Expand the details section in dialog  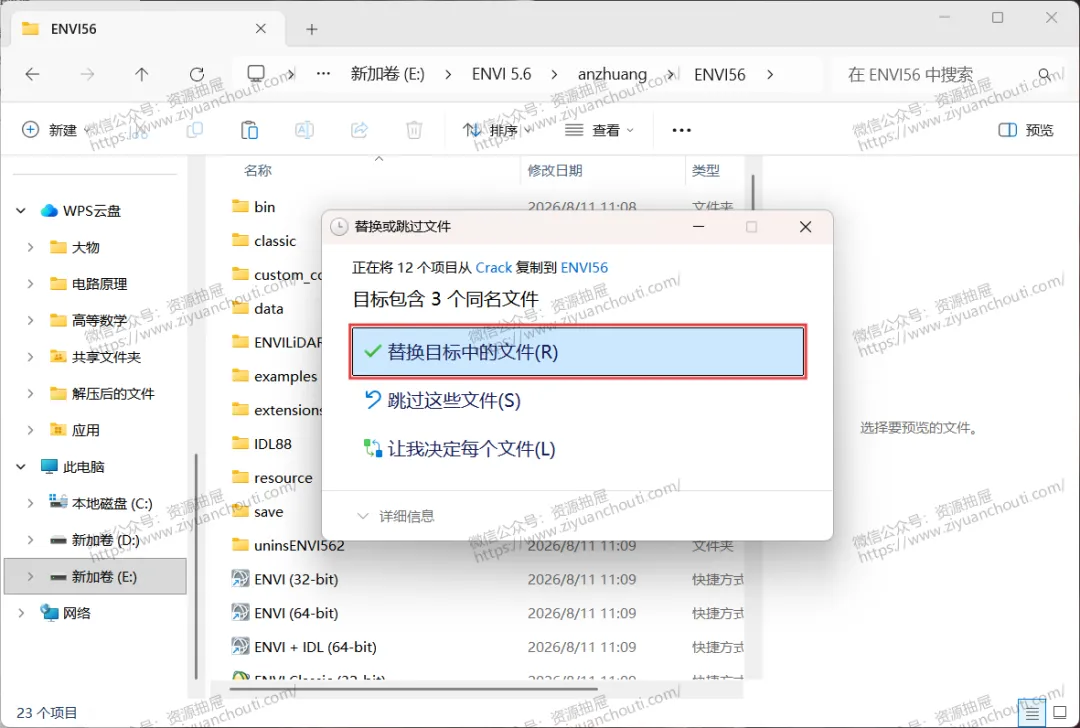click(395, 516)
